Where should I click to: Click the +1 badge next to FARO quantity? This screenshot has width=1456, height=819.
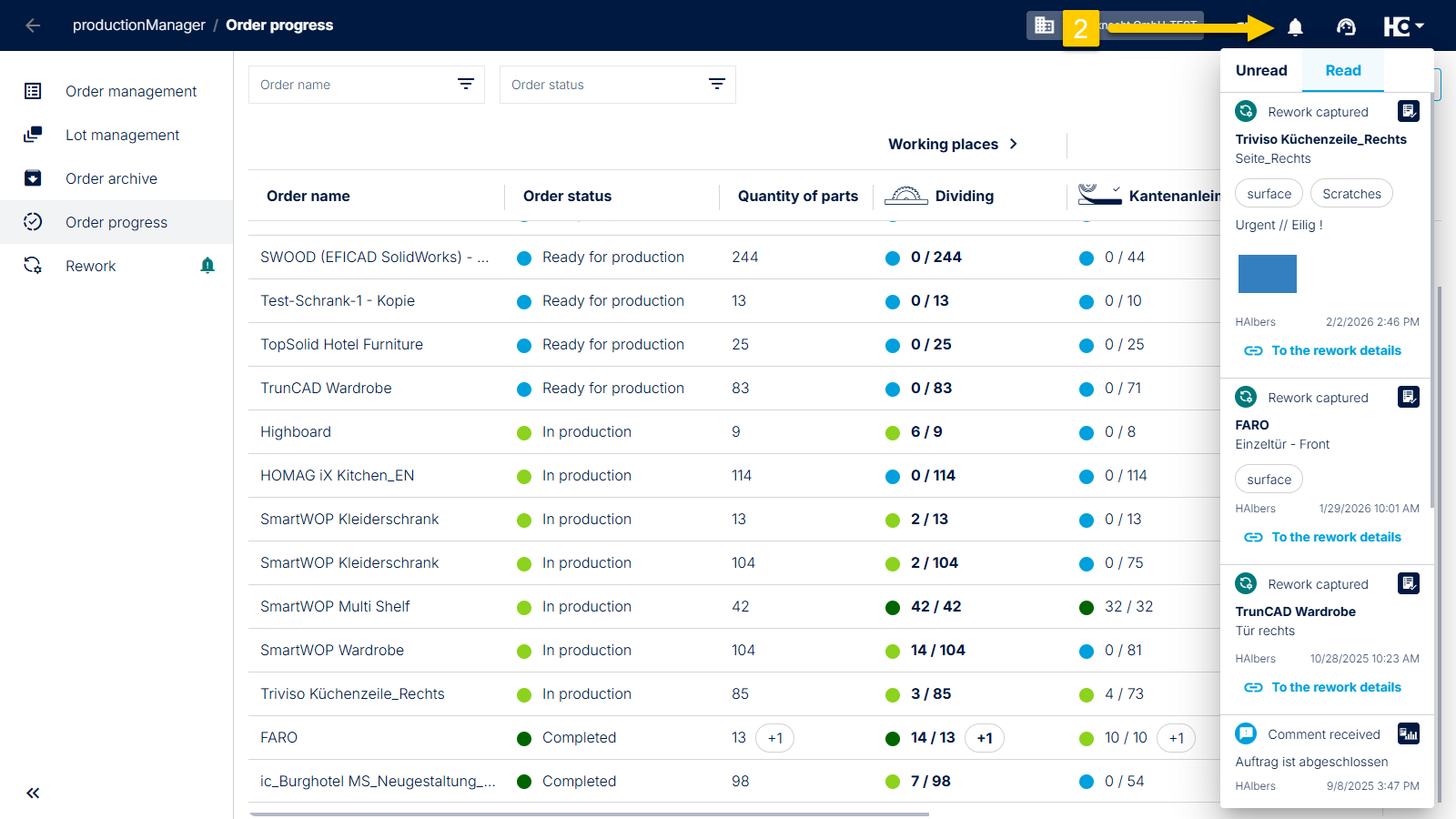[774, 738]
